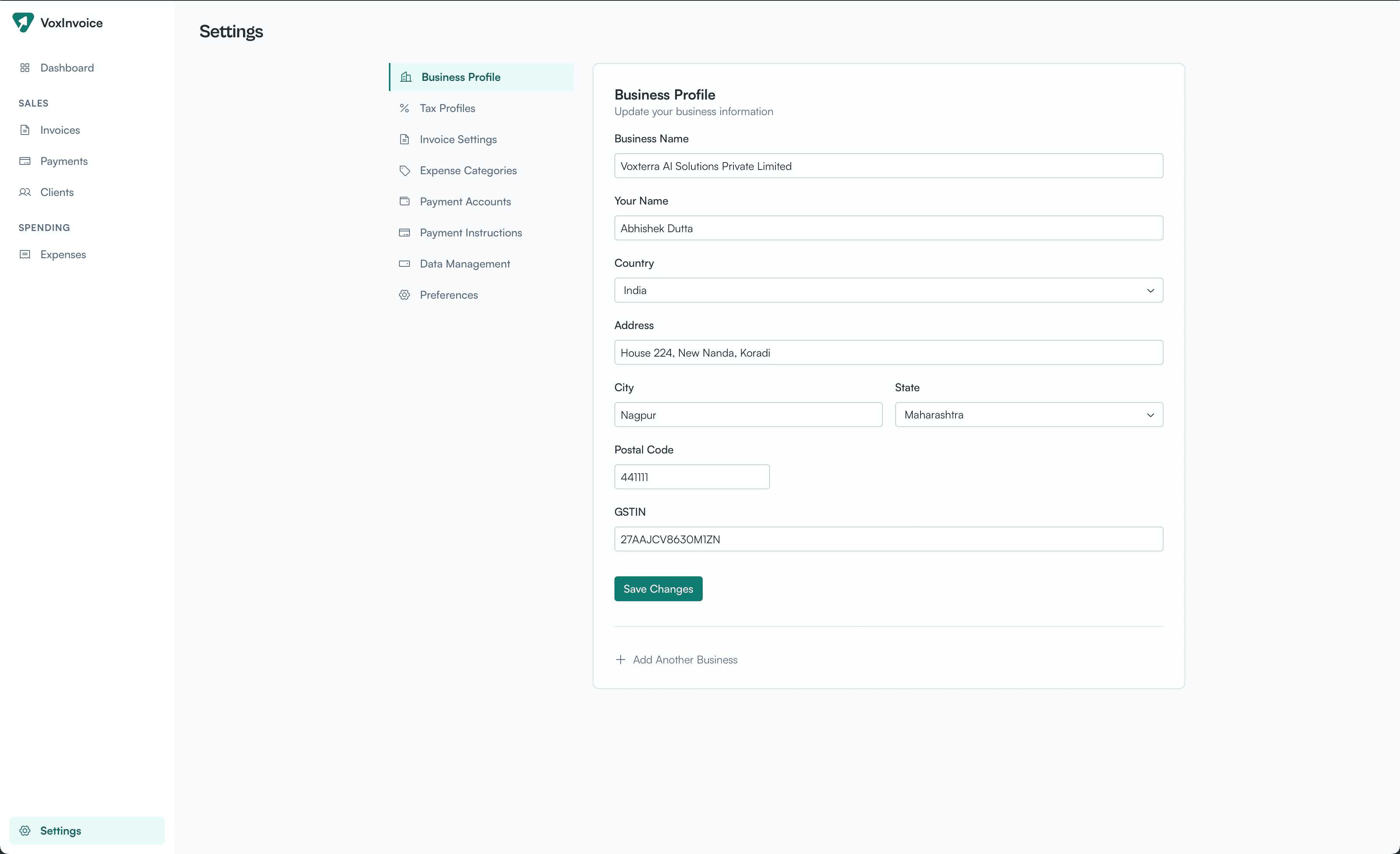The image size is (1400, 854).
Task: Open the Dashboard from sidebar
Action: pos(66,68)
